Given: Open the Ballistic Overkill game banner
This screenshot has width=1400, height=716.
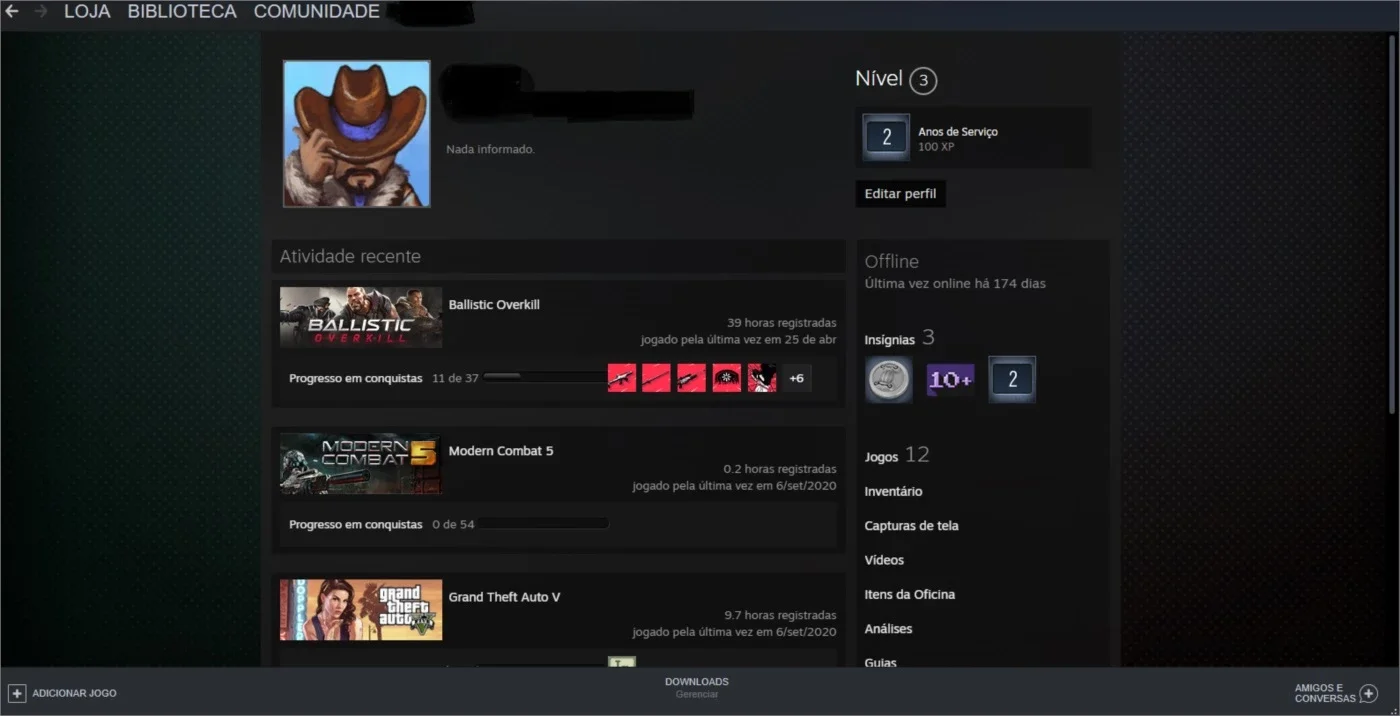Looking at the screenshot, I should click(x=361, y=317).
